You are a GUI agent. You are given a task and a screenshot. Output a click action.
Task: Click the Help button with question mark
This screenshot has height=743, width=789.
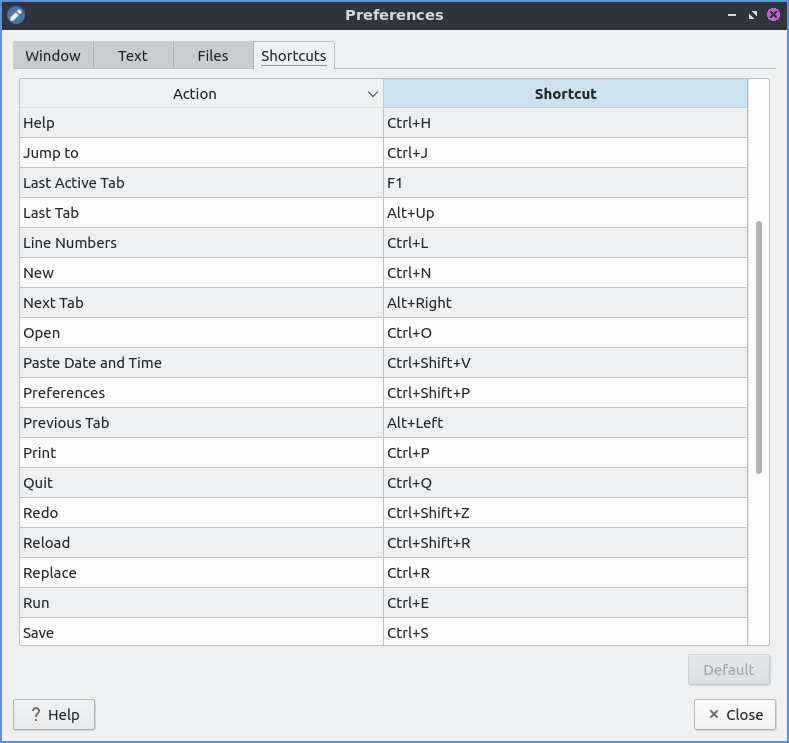54,715
